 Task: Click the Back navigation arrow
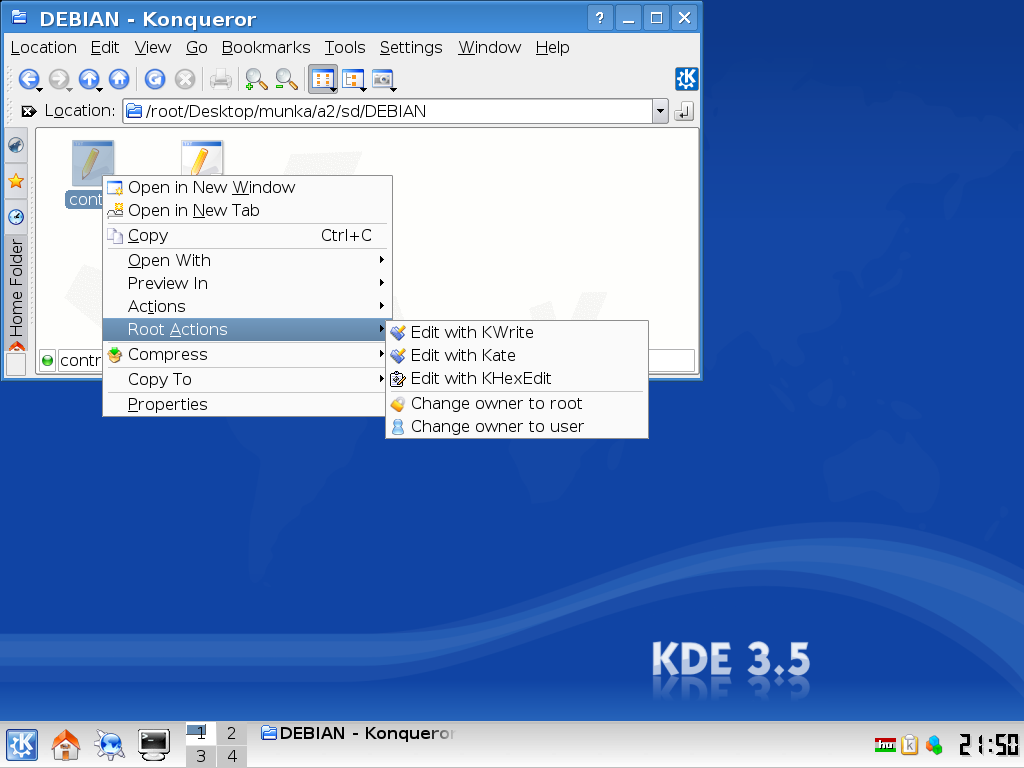coord(28,79)
